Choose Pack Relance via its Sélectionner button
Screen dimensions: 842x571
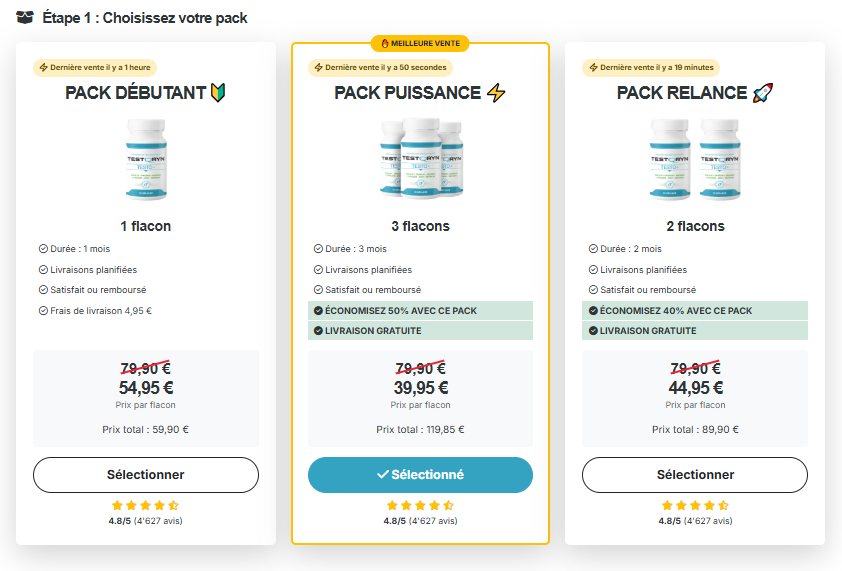tap(695, 475)
